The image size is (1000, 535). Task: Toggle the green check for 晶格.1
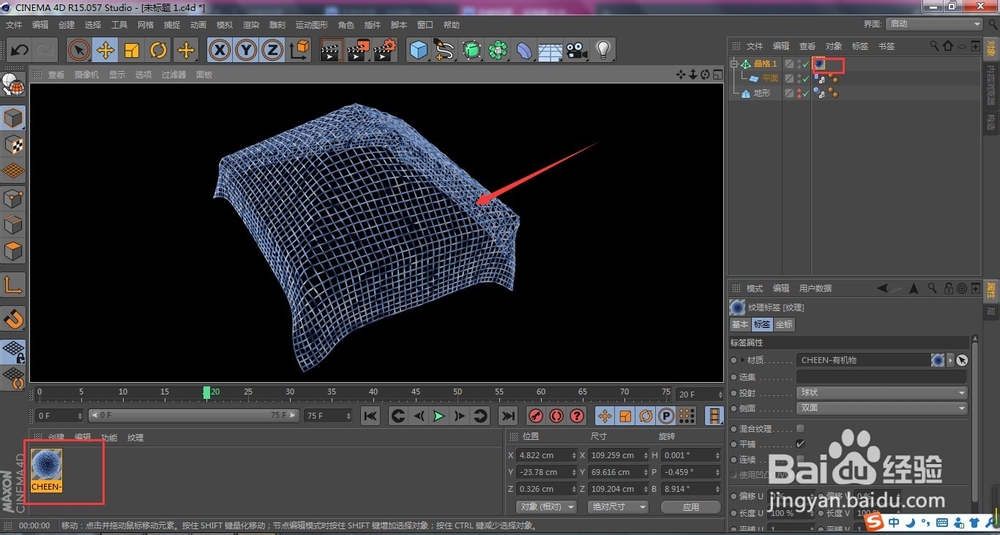[806, 64]
